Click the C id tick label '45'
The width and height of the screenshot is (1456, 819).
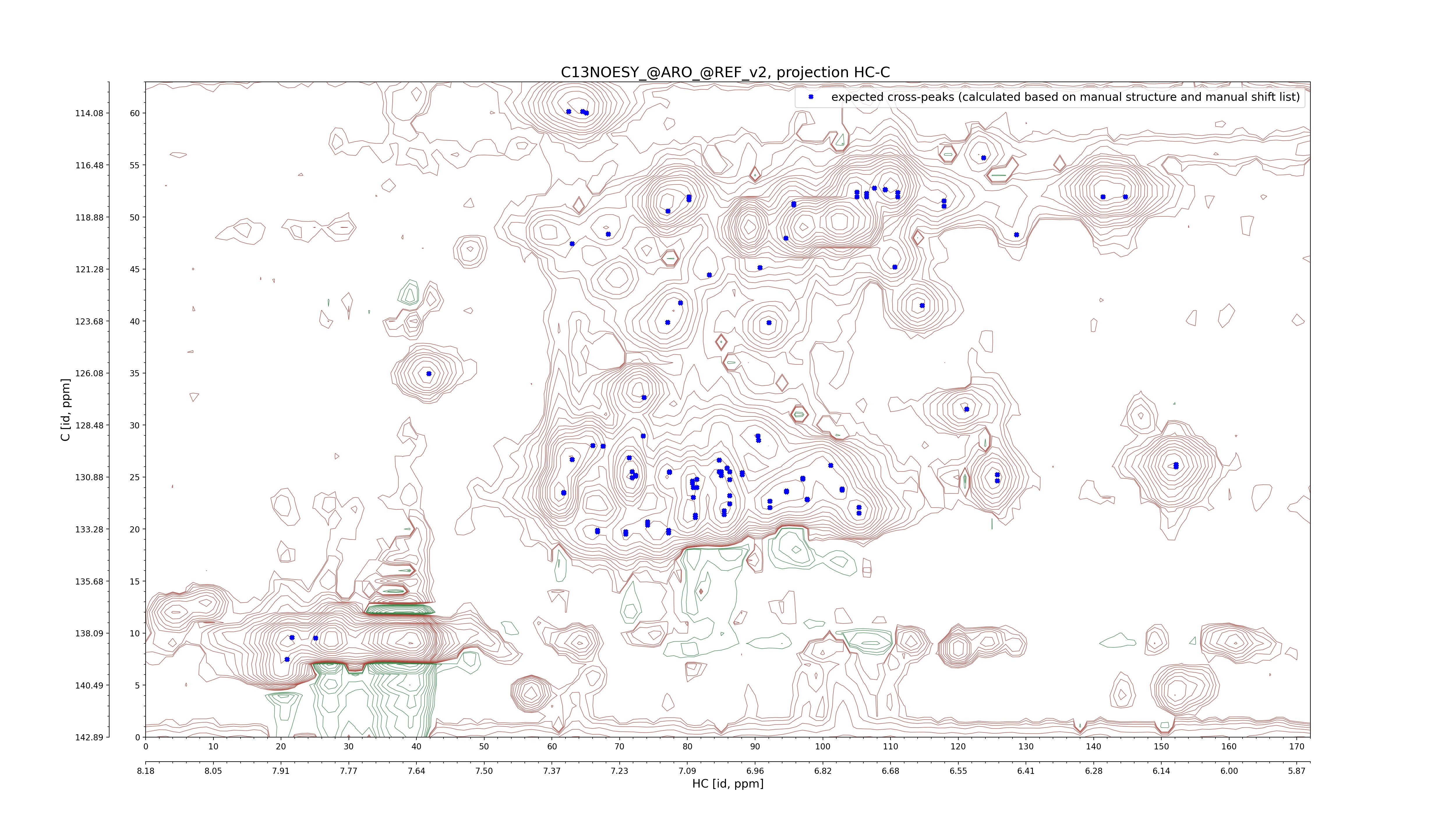pos(135,269)
